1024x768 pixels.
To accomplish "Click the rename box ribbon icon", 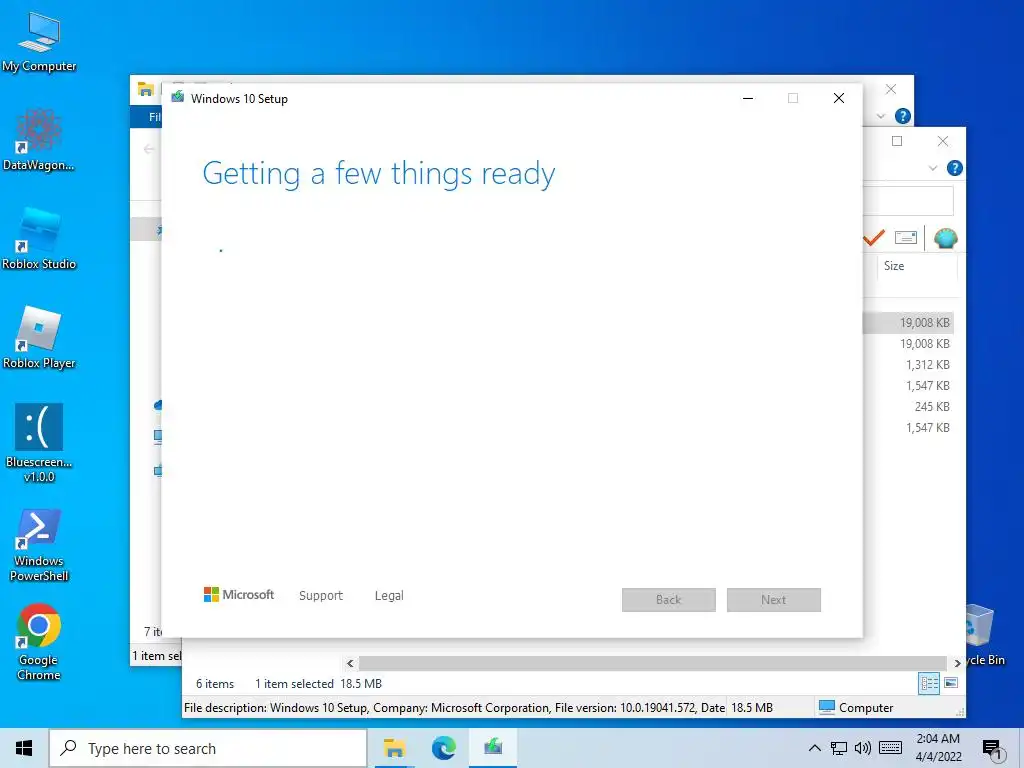I will (x=906, y=238).
